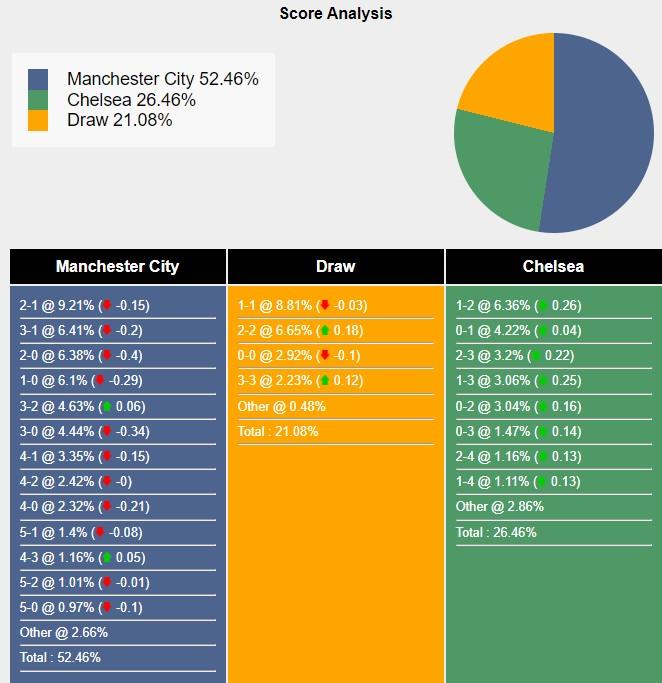662x683 pixels.
Task: Click the green arrow beside 4-3 @ 1.16%
Action: (107, 557)
